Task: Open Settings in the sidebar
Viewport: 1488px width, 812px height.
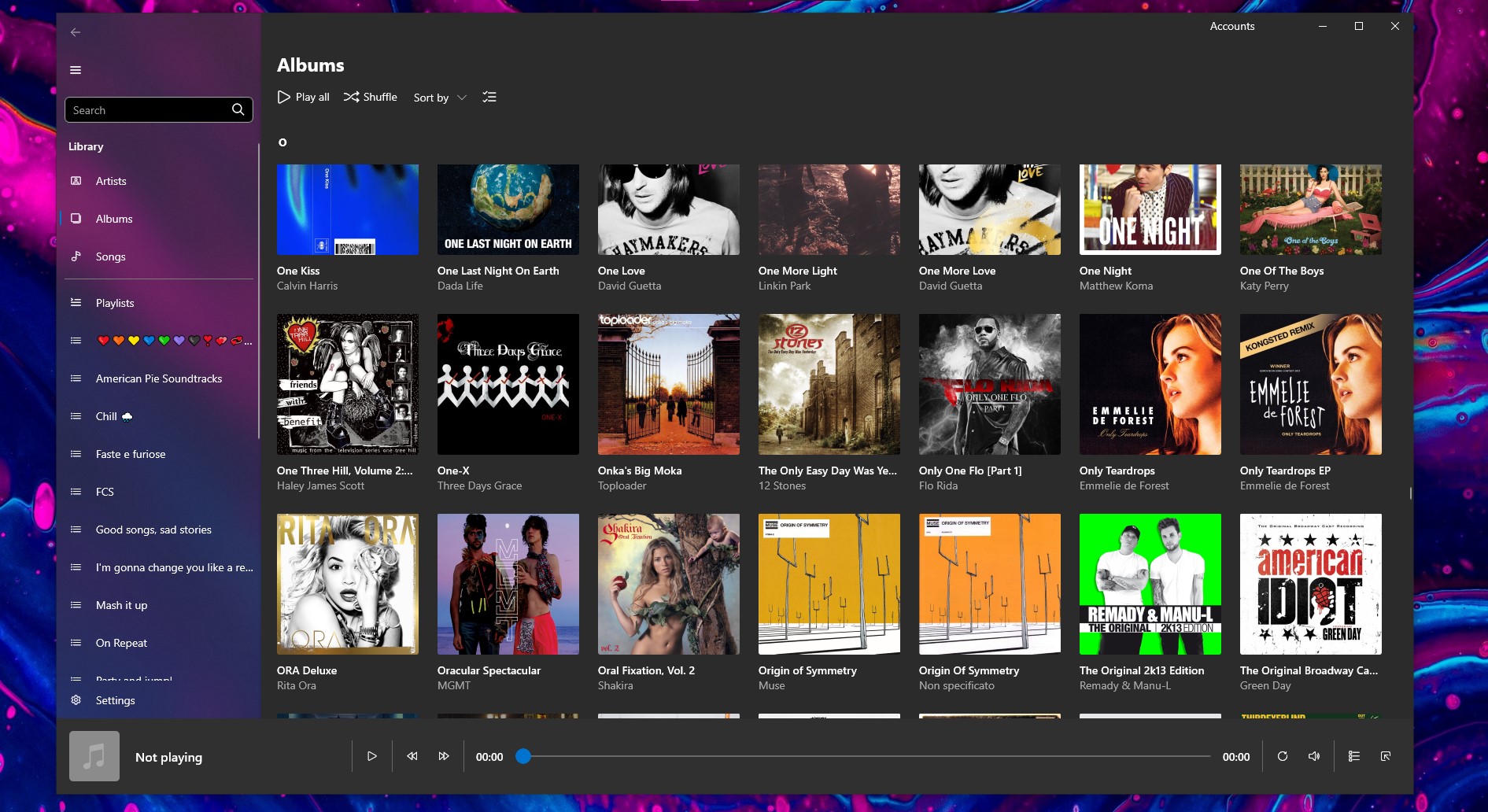Action: pos(158,700)
